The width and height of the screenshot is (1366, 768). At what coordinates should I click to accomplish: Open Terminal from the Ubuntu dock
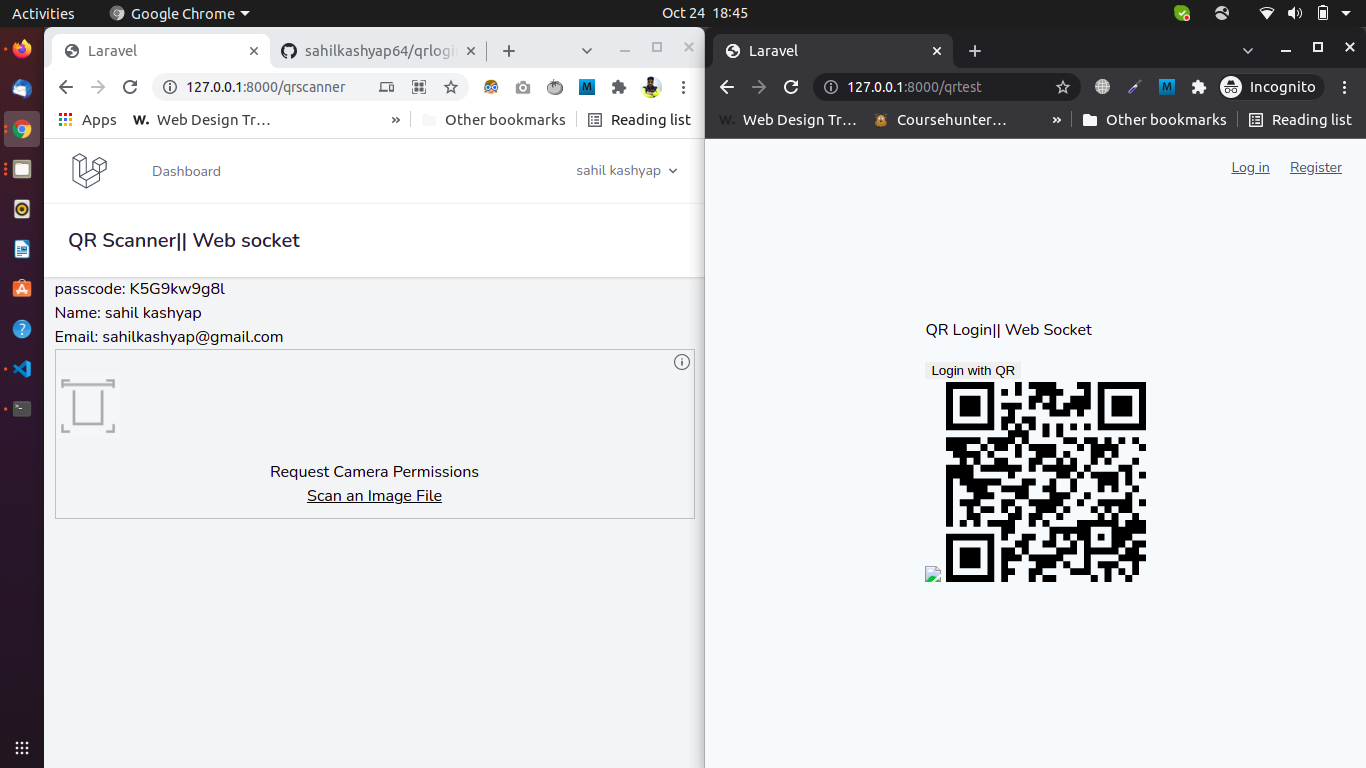[x=22, y=409]
